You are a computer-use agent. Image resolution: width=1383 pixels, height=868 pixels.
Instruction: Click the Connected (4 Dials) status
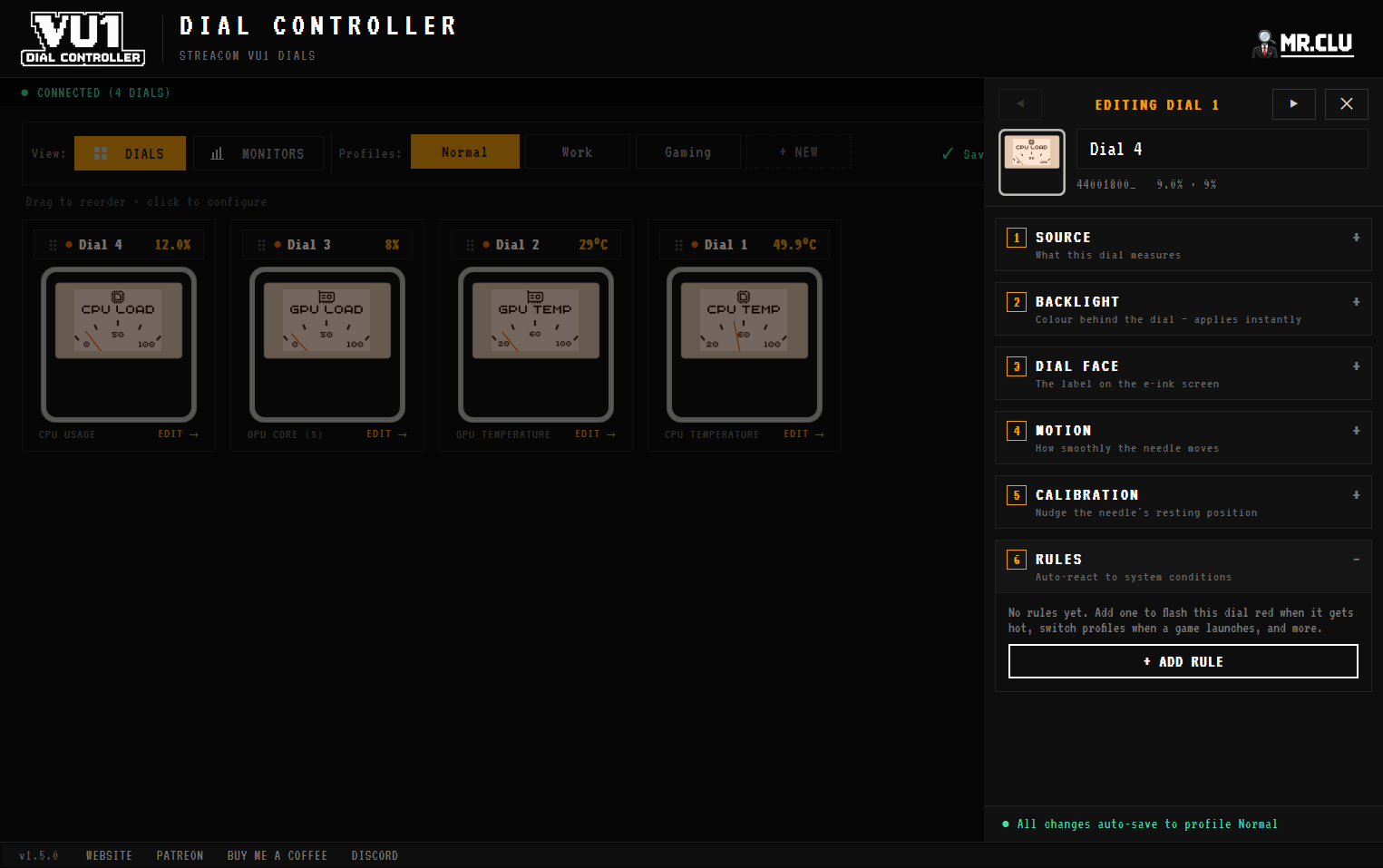pyautogui.click(x=95, y=93)
